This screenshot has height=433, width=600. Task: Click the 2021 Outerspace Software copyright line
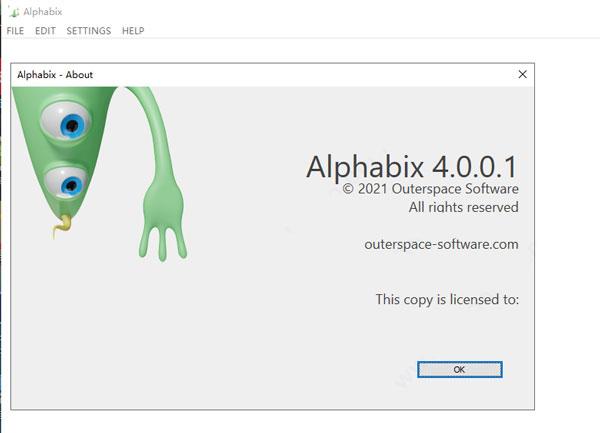(x=430, y=189)
